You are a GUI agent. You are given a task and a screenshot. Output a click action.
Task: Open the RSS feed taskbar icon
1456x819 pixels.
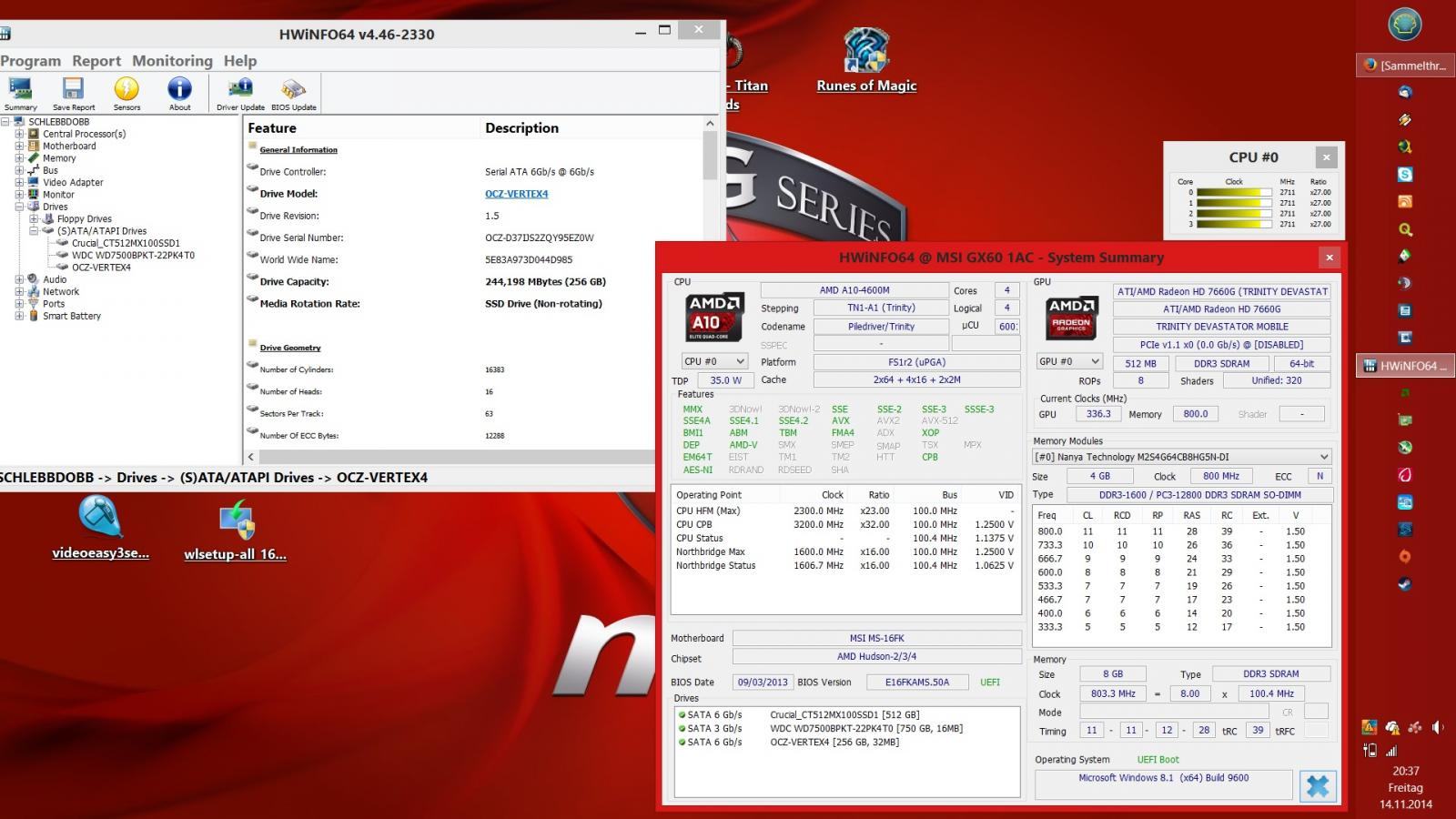(1405, 201)
